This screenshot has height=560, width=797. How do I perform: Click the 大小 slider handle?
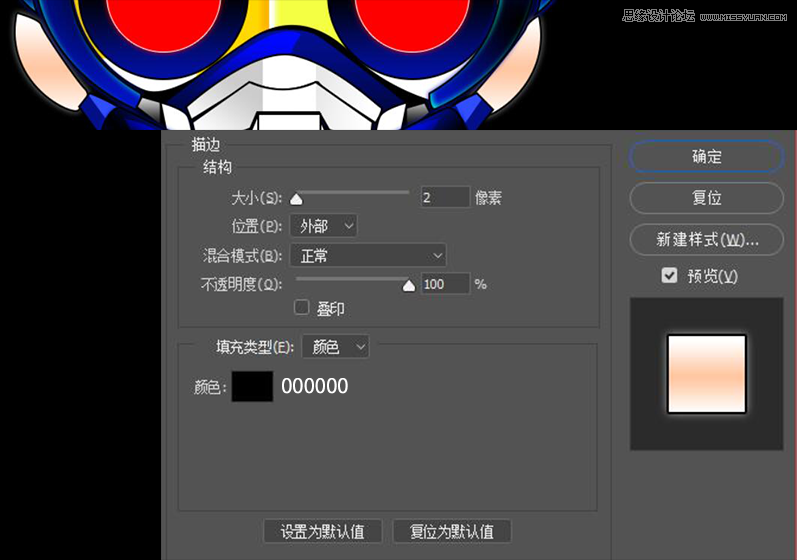[296, 199]
